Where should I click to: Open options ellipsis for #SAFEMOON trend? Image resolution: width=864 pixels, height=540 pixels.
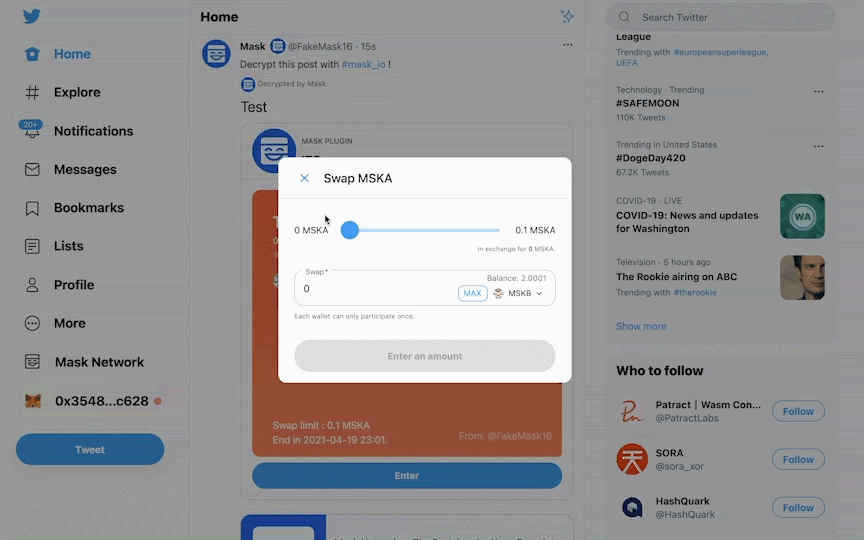click(818, 91)
